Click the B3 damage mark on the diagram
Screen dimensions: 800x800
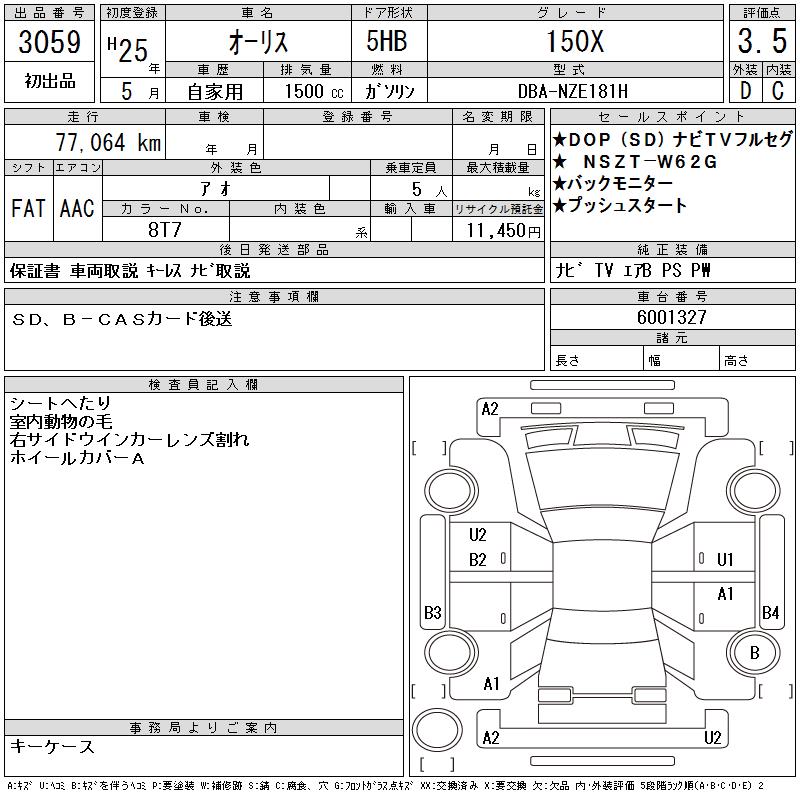click(432, 612)
